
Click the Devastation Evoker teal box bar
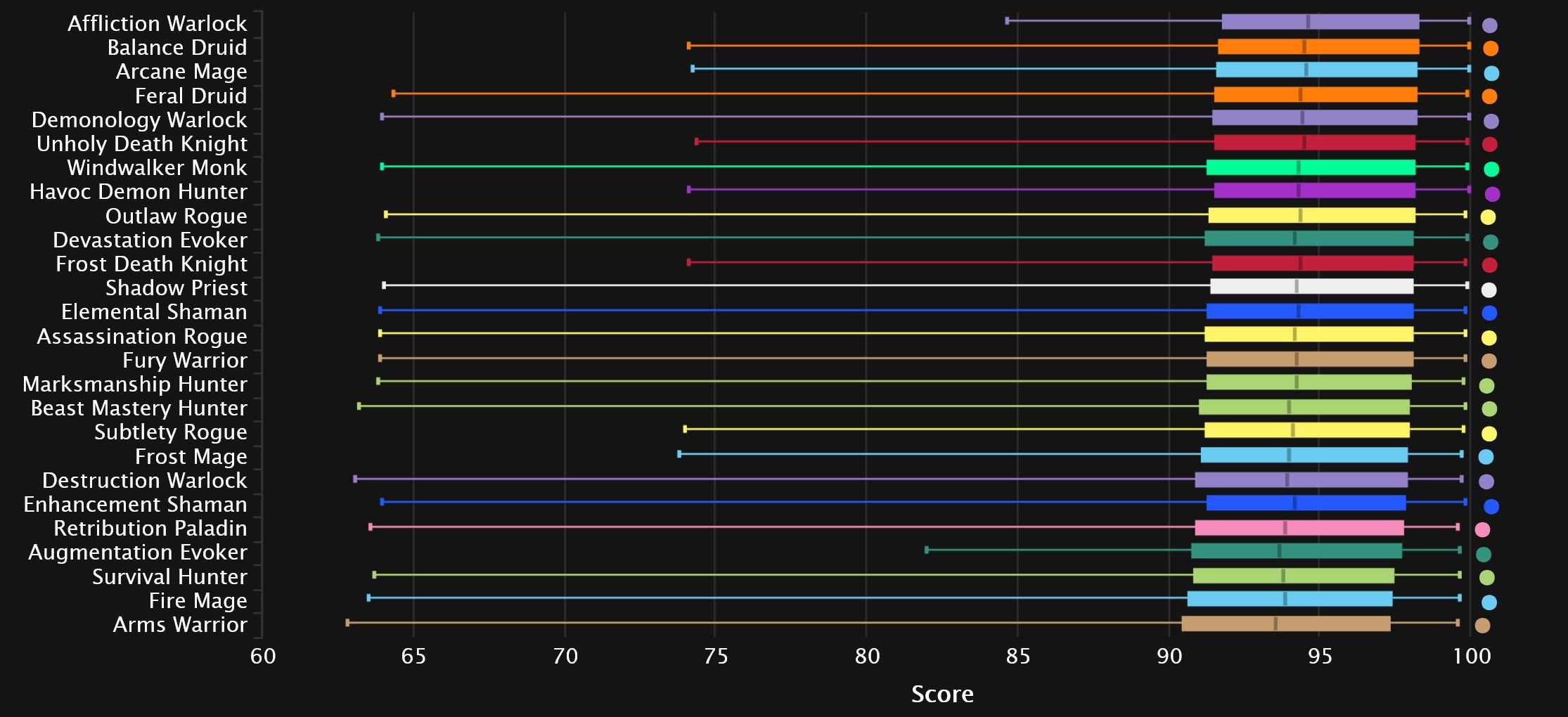point(1309,238)
